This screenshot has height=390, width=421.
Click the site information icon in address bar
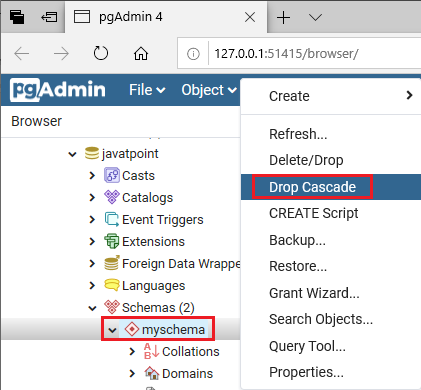tap(193, 54)
